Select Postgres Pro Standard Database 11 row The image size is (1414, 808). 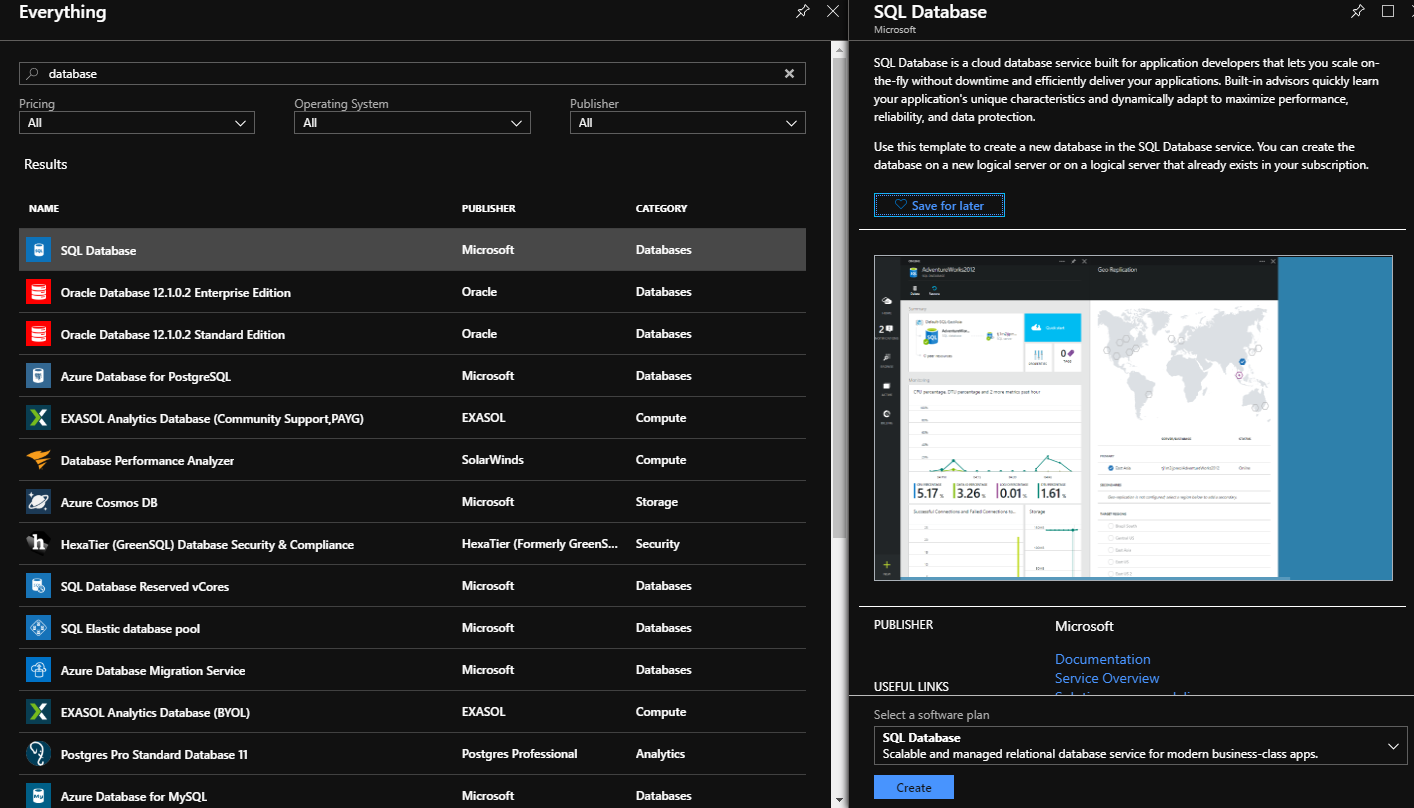pyautogui.click(x=412, y=754)
